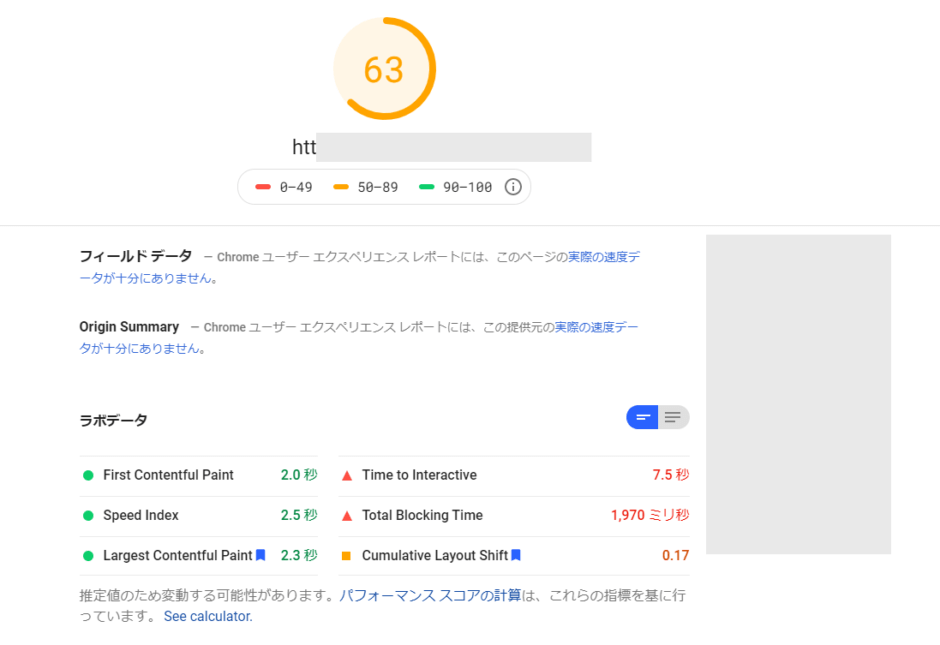Open the speed data link in フィールド データ
The image size is (940, 645).
pyautogui.click(x=603, y=257)
